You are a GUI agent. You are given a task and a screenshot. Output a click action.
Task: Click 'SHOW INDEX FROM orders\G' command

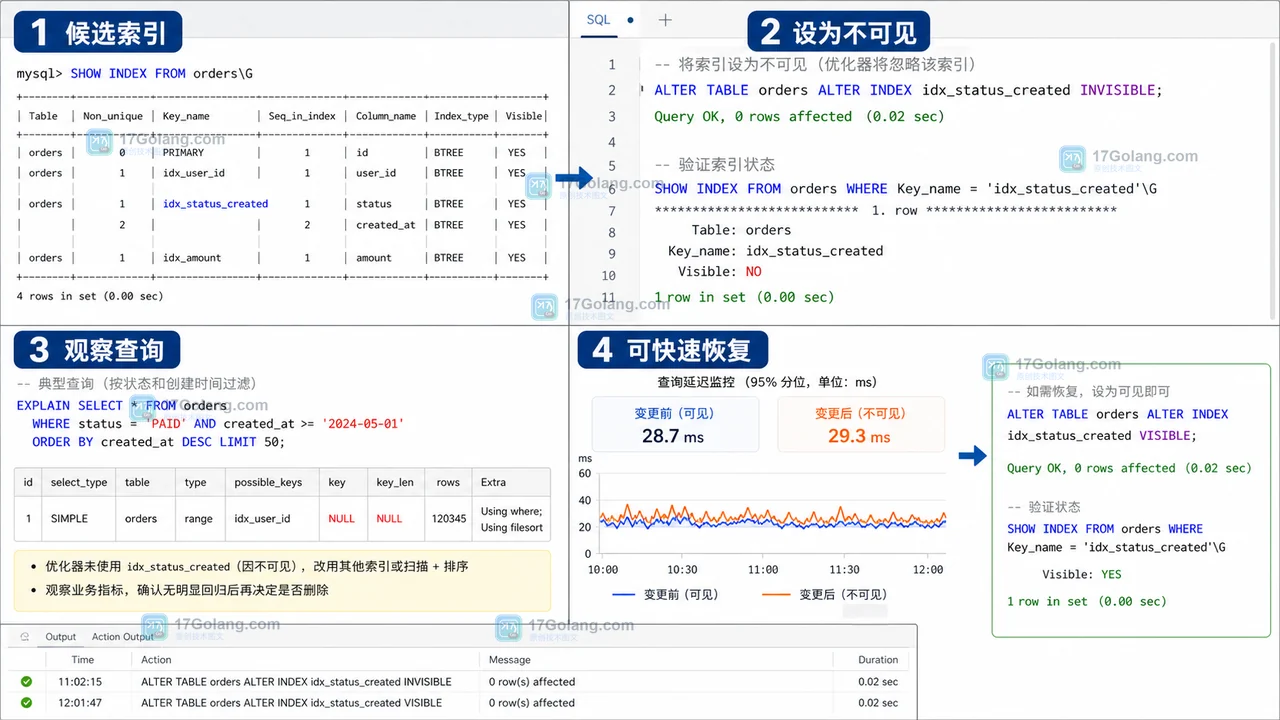point(162,74)
